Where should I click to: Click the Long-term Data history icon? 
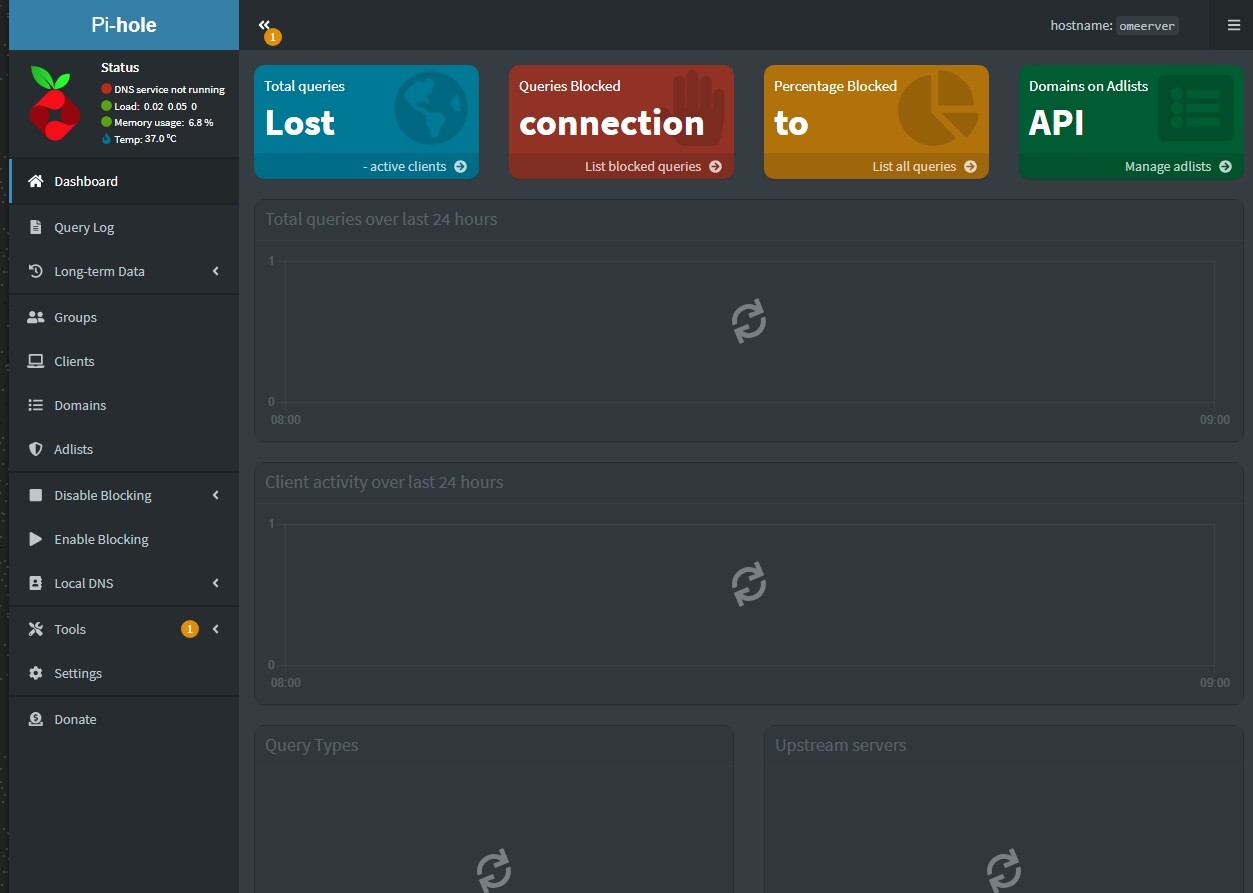click(36, 271)
